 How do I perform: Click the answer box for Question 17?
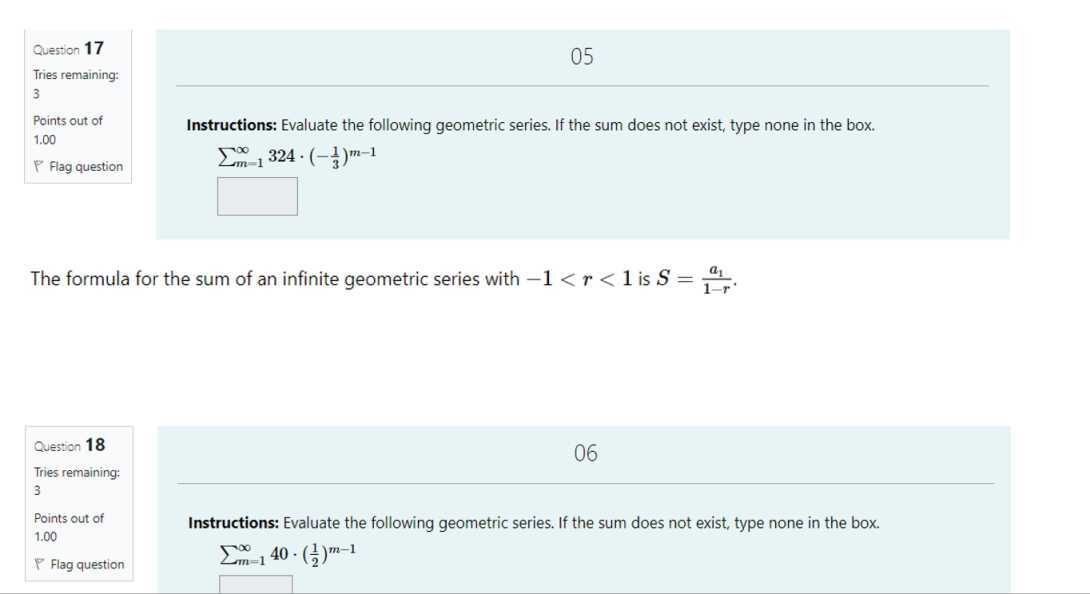click(257, 196)
